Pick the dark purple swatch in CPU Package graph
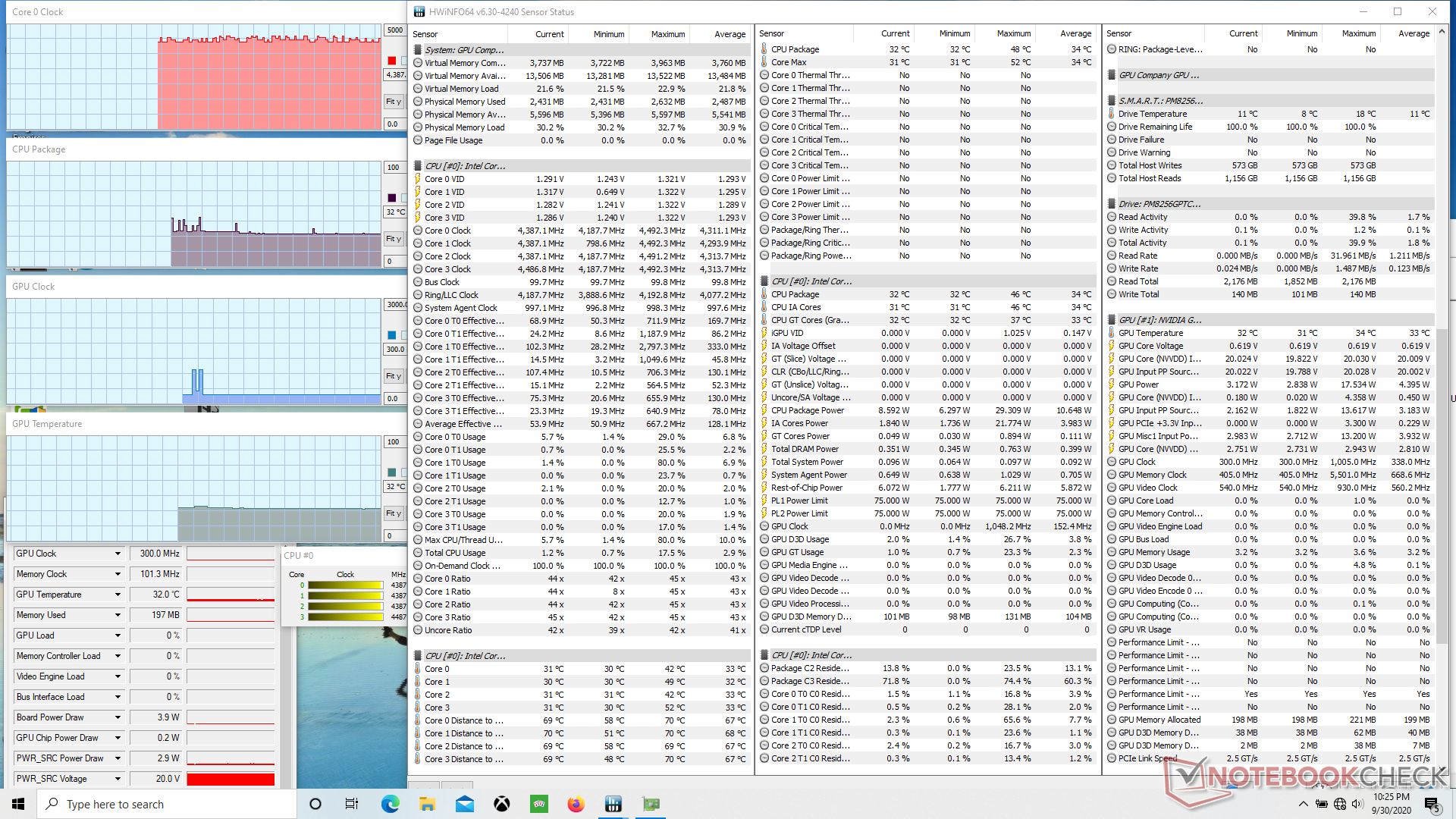Image resolution: width=1456 pixels, height=819 pixels. (392, 198)
